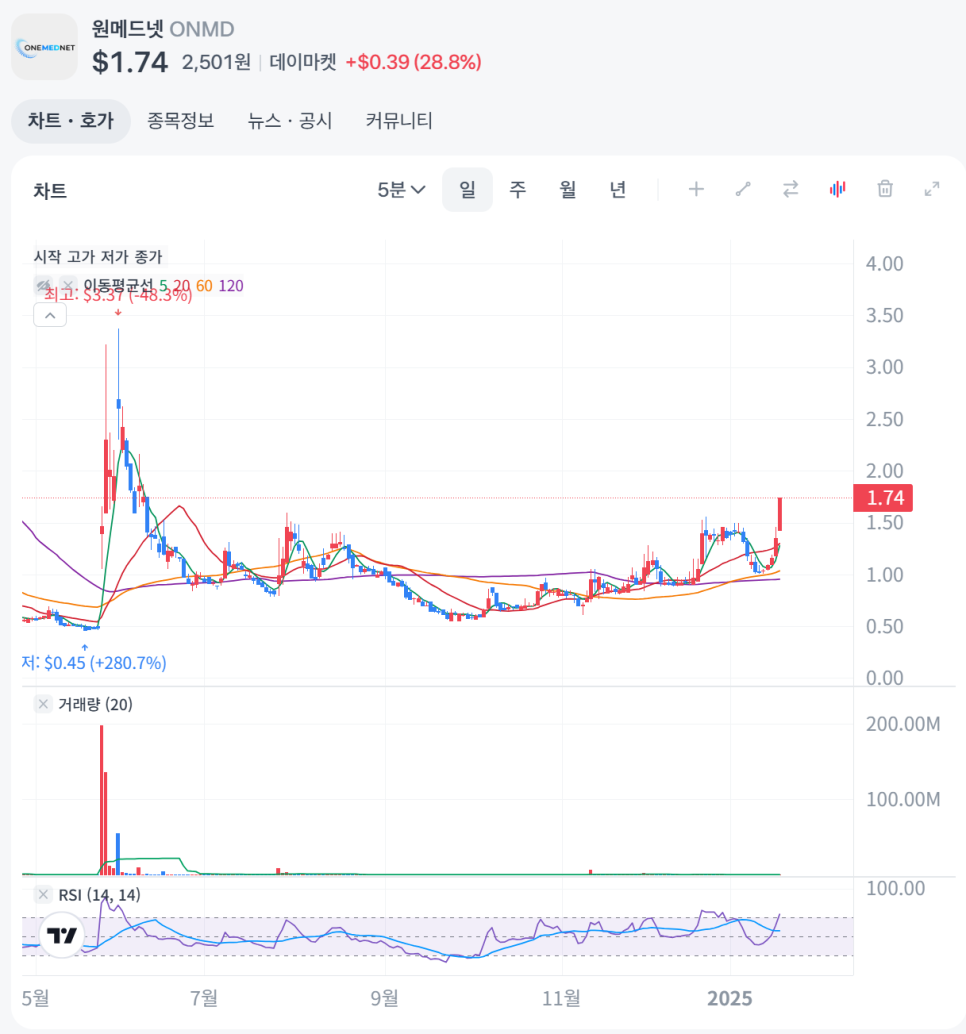
Task: Click the 60 moving average period value
Action: [204, 286]
